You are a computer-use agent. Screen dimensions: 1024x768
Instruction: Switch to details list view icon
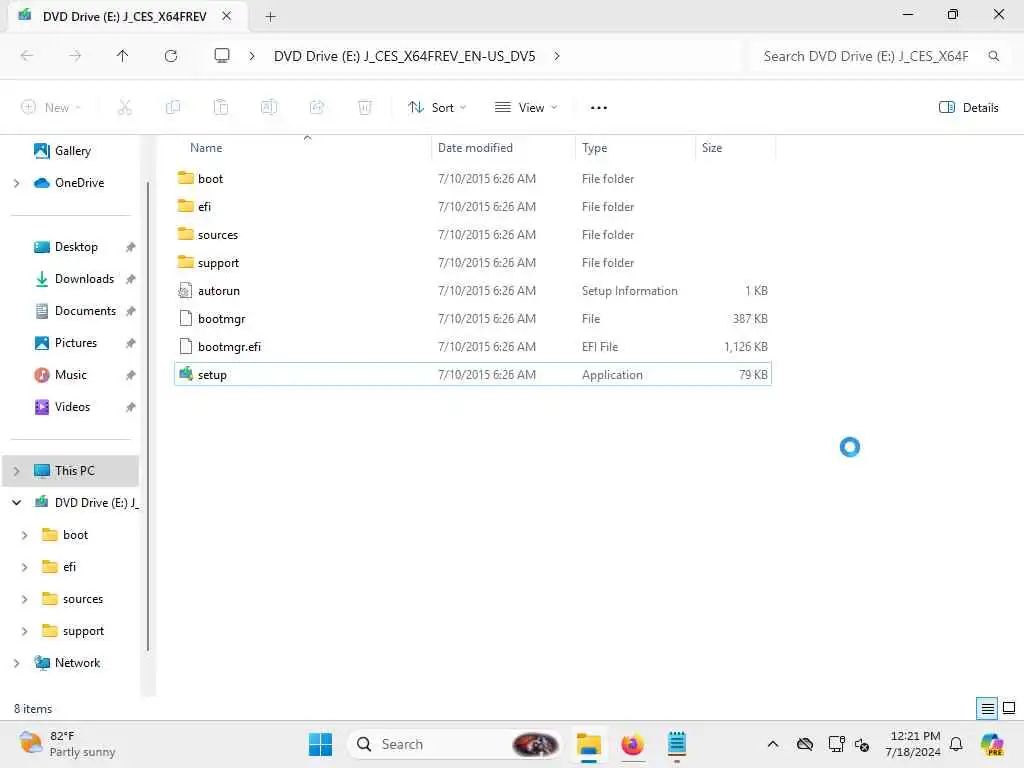pyautogui.click(x=987, y=708)
